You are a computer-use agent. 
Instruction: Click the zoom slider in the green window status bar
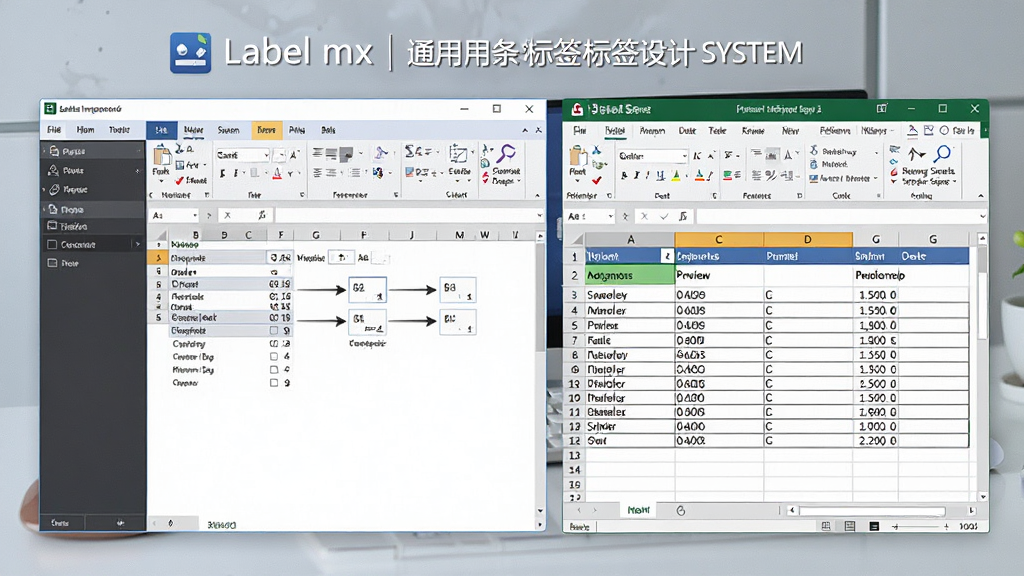point(921,526)
